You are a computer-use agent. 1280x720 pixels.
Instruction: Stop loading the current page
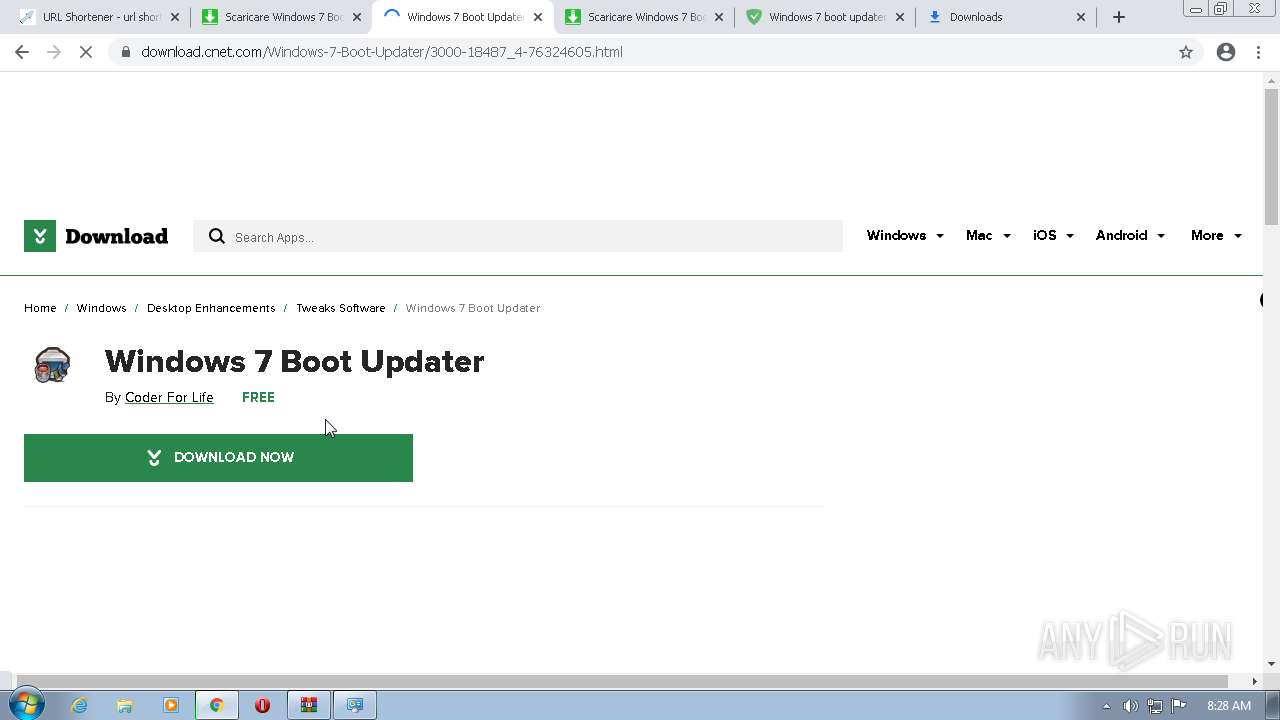(x=86, y=52)
